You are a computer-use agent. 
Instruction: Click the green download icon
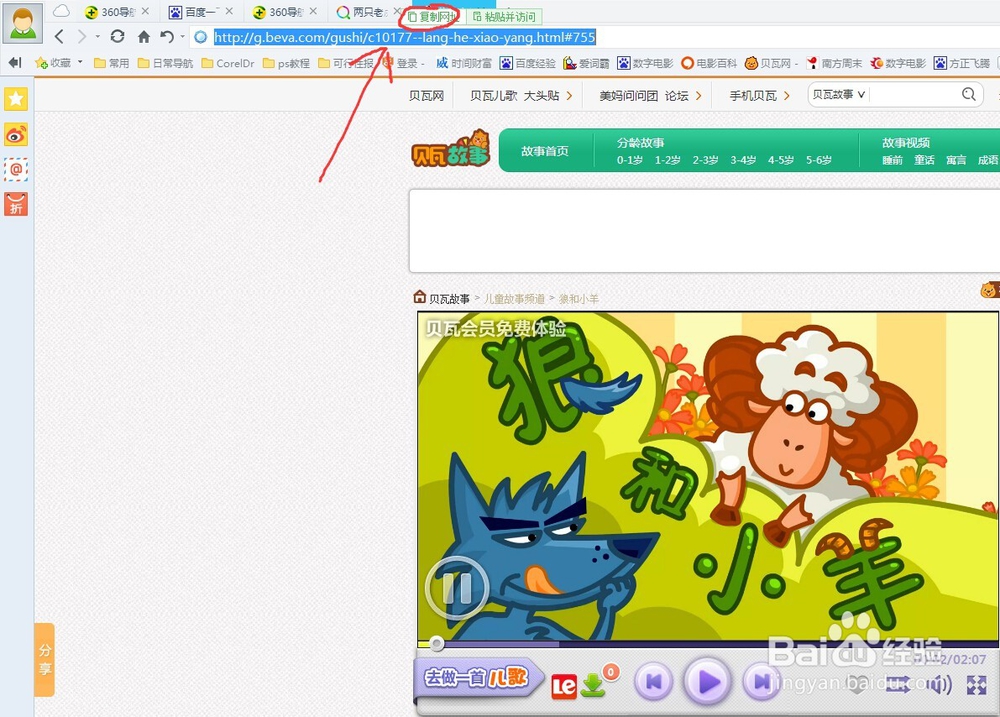593,685
